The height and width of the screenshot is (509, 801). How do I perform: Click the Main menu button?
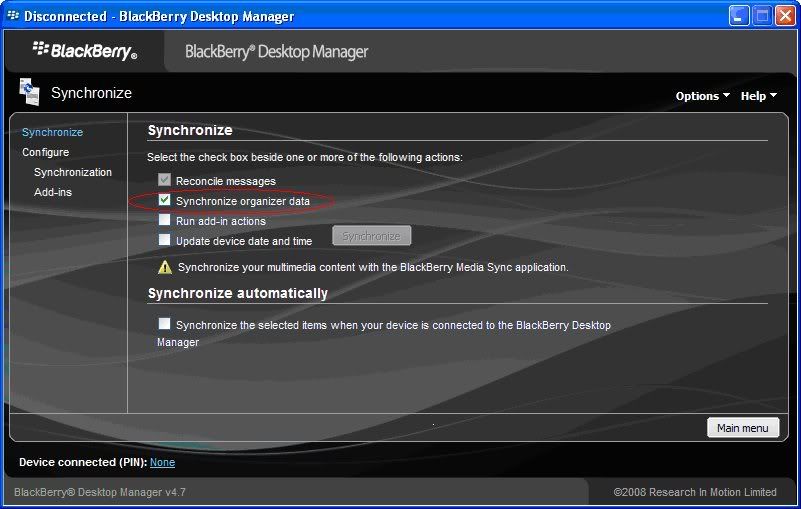[x=743, y=428]
